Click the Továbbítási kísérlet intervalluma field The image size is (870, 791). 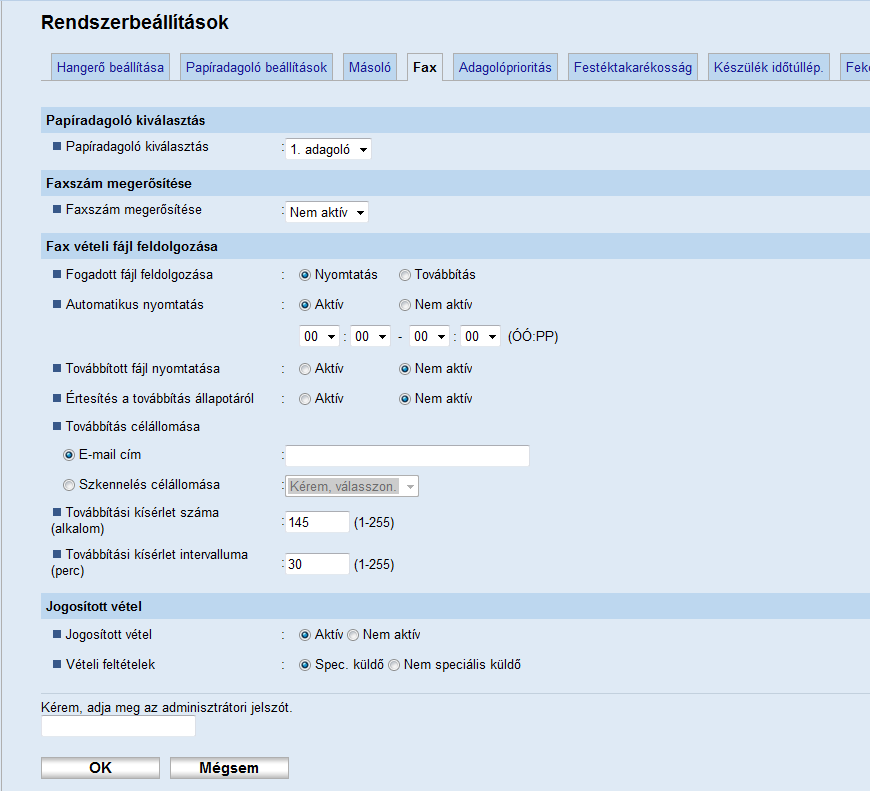(317, 564)
